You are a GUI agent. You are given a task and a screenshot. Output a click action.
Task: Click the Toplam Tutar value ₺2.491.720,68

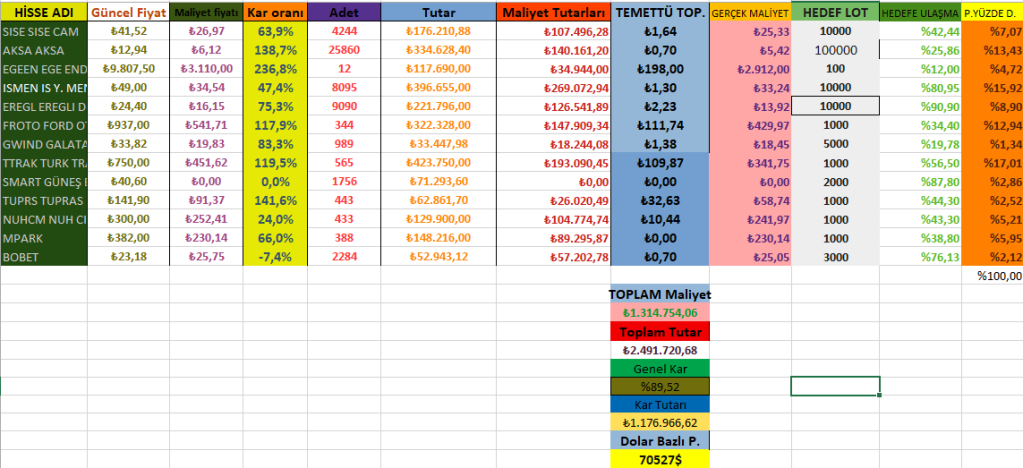click(660, 351)
